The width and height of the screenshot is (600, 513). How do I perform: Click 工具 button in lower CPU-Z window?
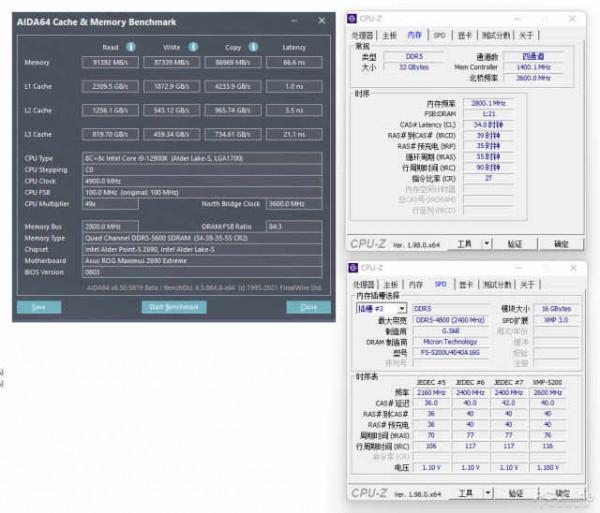tap(465, 493)
